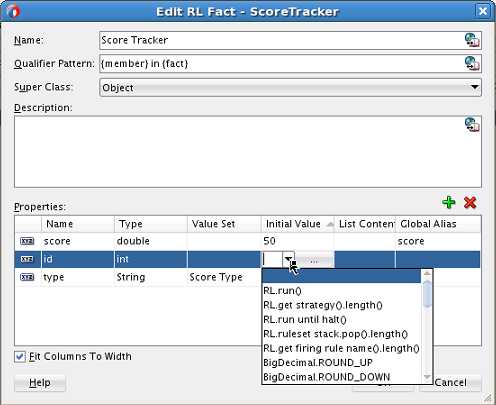Viewport: 496px width, 405px height.
Task: Sort by Initial Value column header
Action: coord(297,224)
